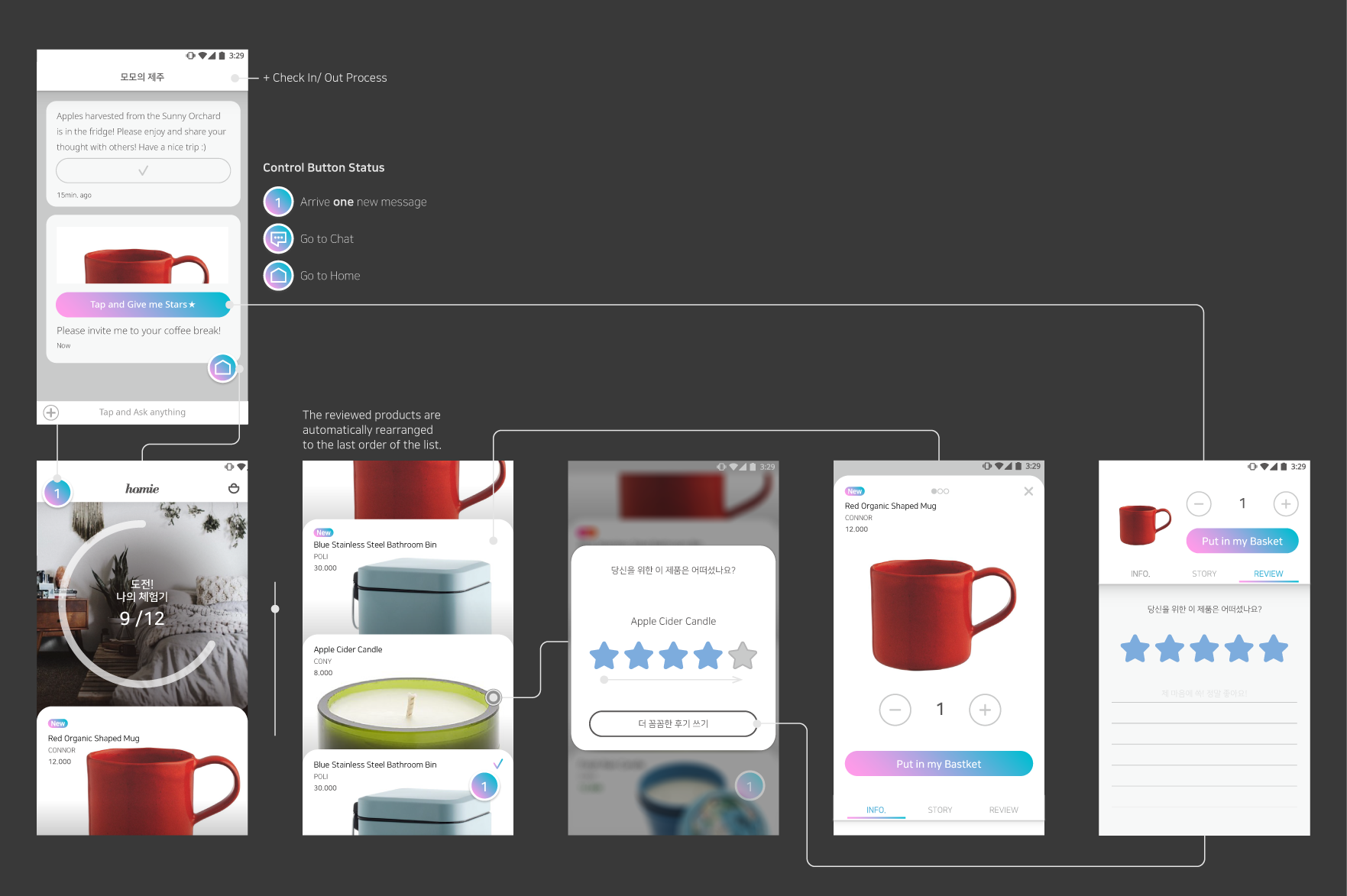Switch to STORY tab in mug detail
This screenshot has width=1347, height=896.
coord(940,810)
